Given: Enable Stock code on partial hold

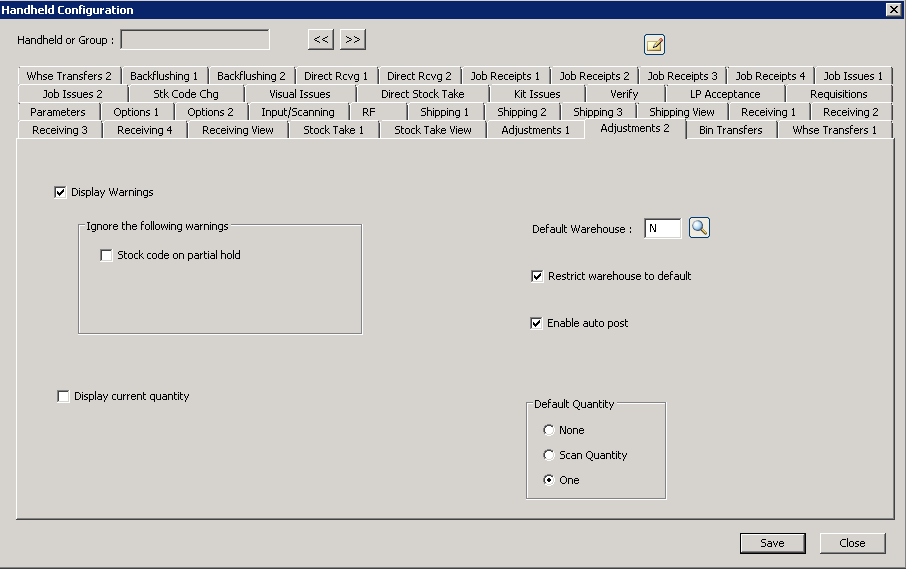Looking at the screenshot, I should (x=106, y=255).
